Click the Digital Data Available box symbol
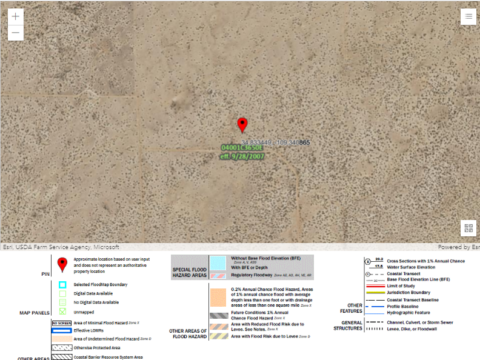This screenshot has width=480, height=360. 62,294
